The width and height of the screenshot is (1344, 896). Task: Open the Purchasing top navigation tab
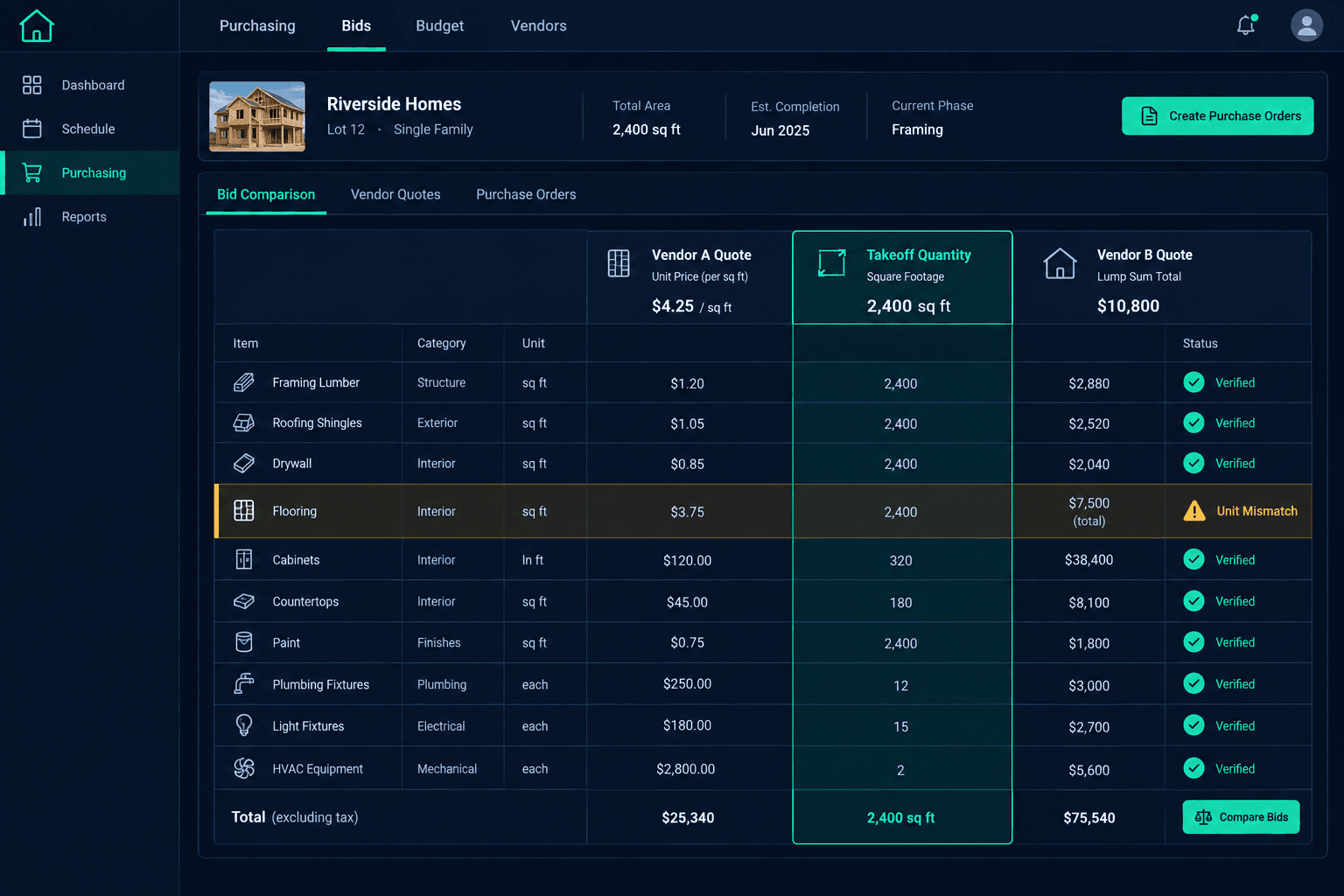(x=257, y=25)
